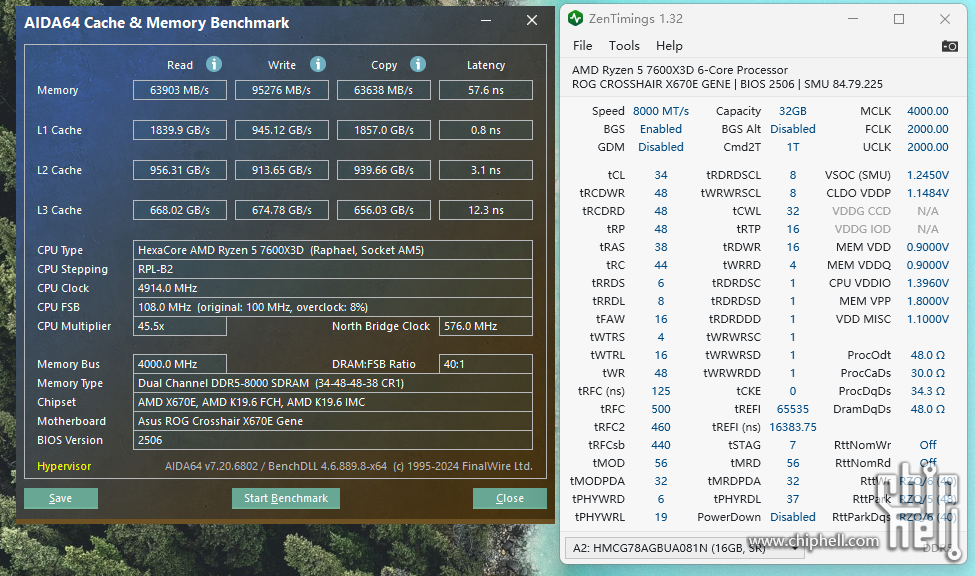The width and height of the screenshot is (975, 576).
Task: Click the ZenTimings app icon in title bar
Action: coord(576,19)
